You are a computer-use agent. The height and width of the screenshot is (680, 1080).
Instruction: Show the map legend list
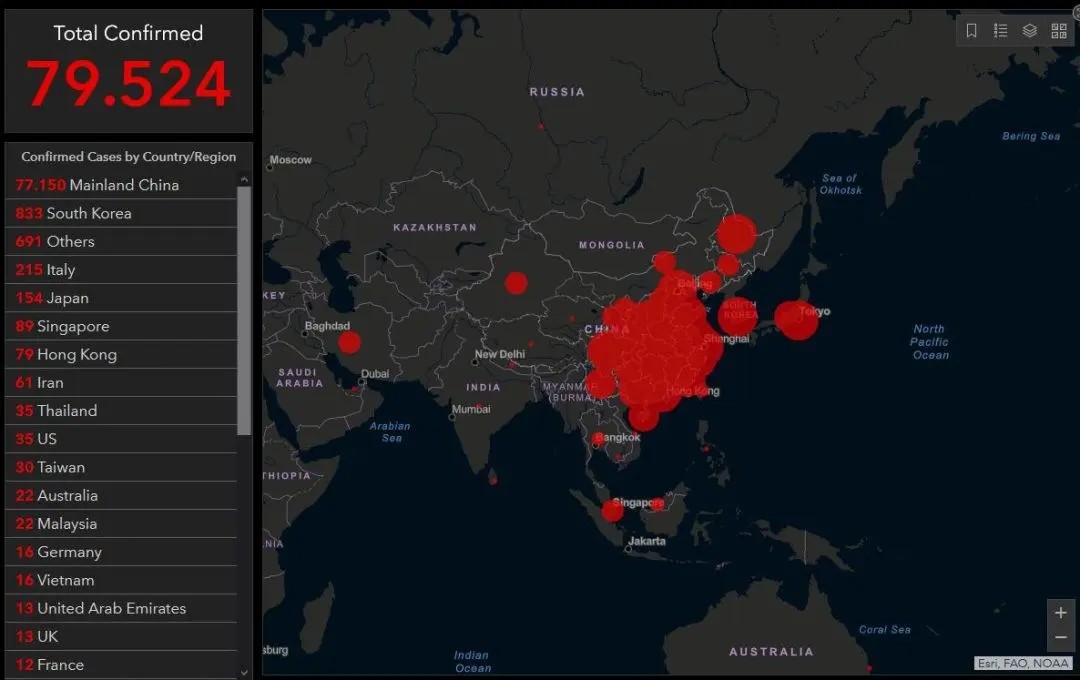(x=1000, y=31)
